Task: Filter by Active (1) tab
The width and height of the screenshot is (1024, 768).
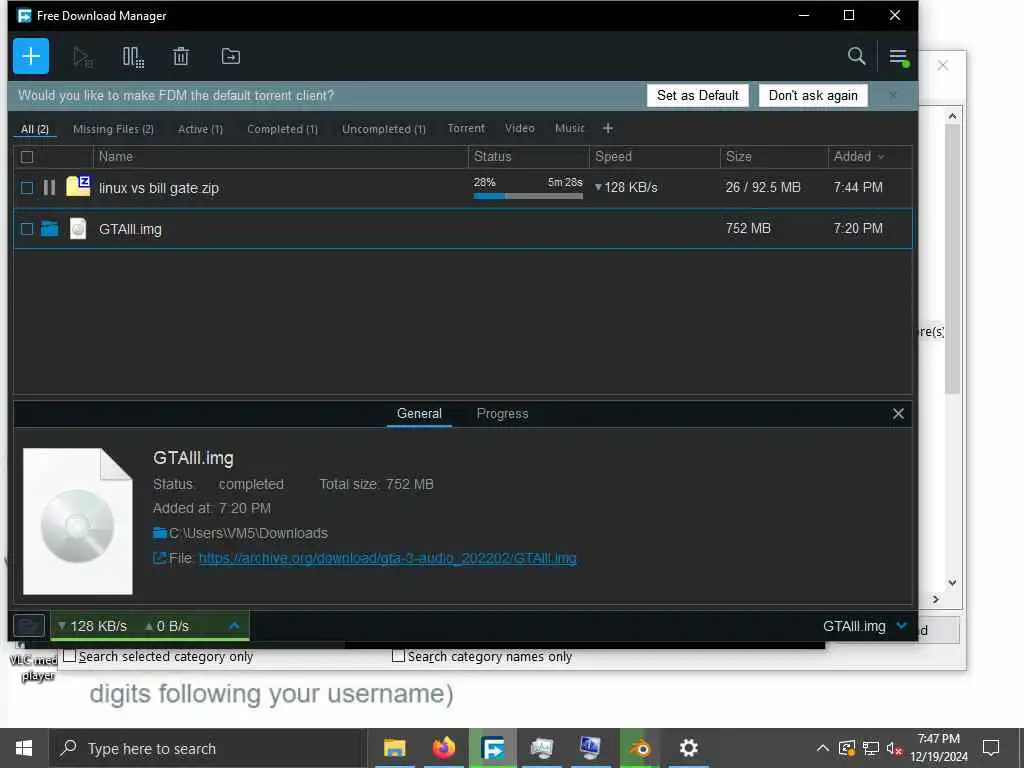Action: point(200,129)
